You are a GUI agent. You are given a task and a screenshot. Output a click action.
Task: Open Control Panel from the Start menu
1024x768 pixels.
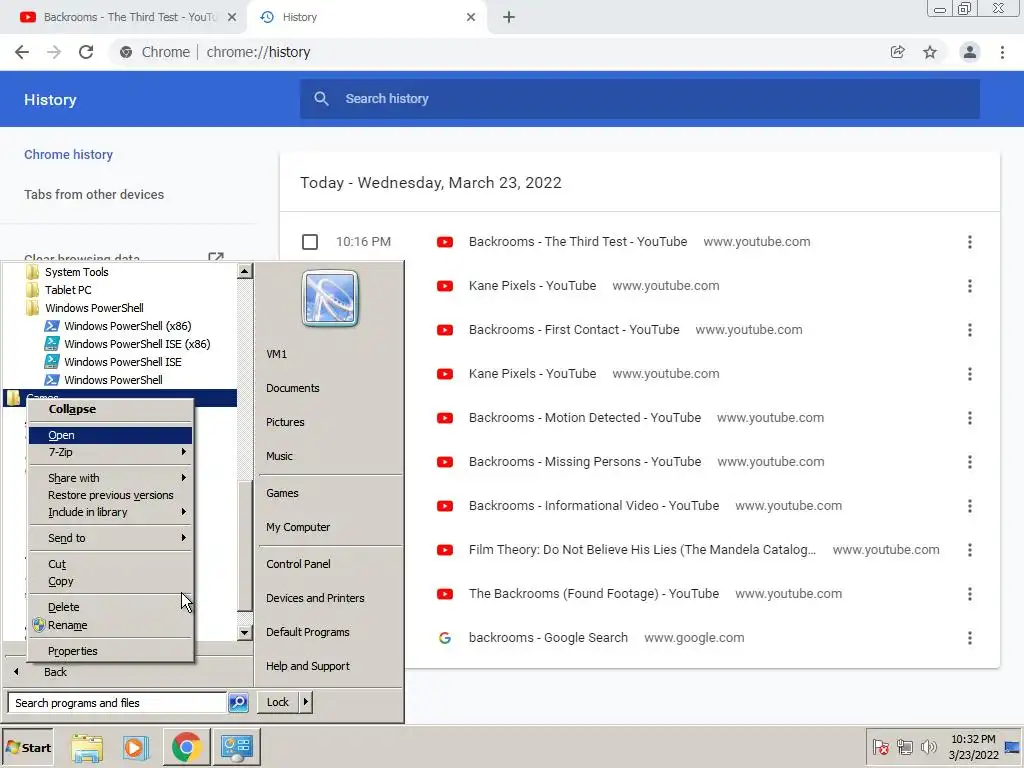coord(298,564)
